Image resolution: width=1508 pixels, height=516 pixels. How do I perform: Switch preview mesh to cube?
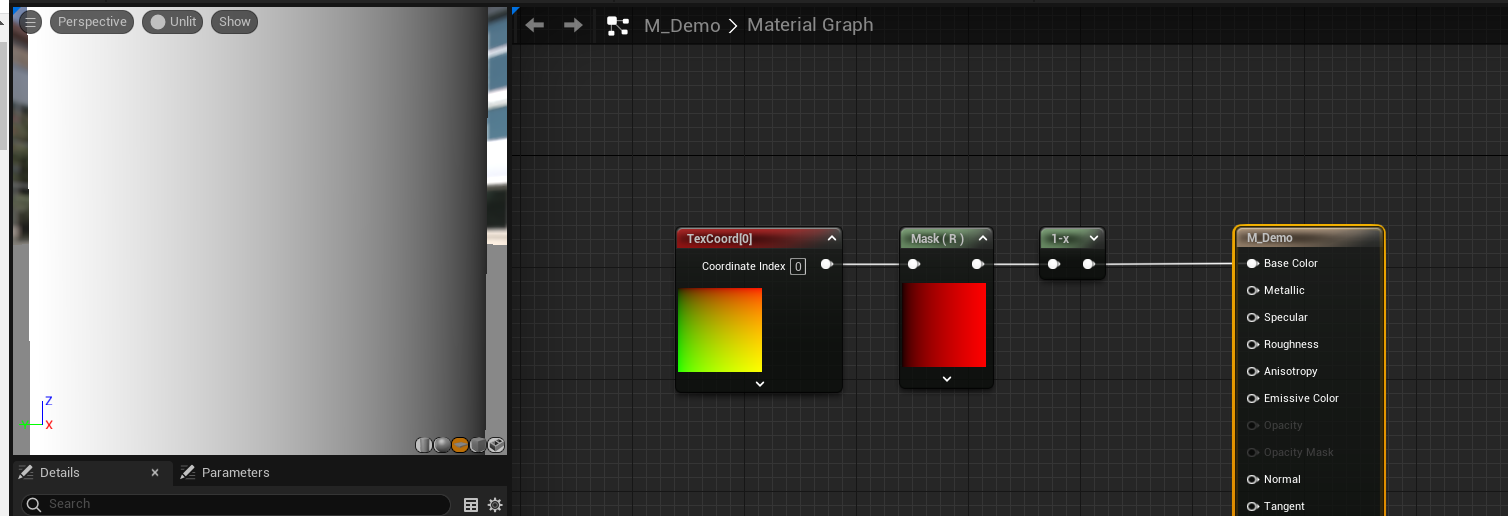point(478,445)
